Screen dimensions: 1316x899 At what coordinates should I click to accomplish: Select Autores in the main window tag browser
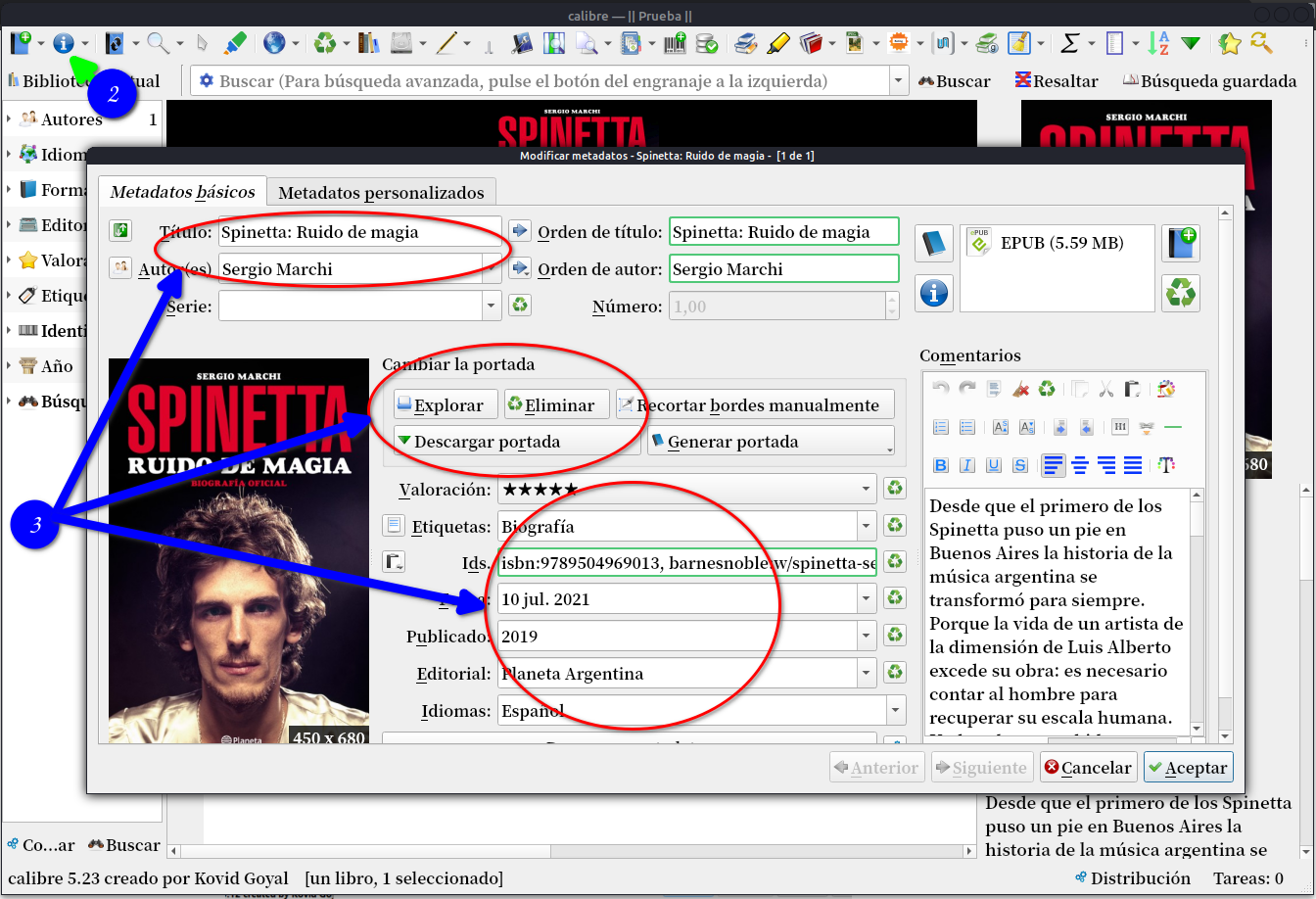tap(71, 119)
